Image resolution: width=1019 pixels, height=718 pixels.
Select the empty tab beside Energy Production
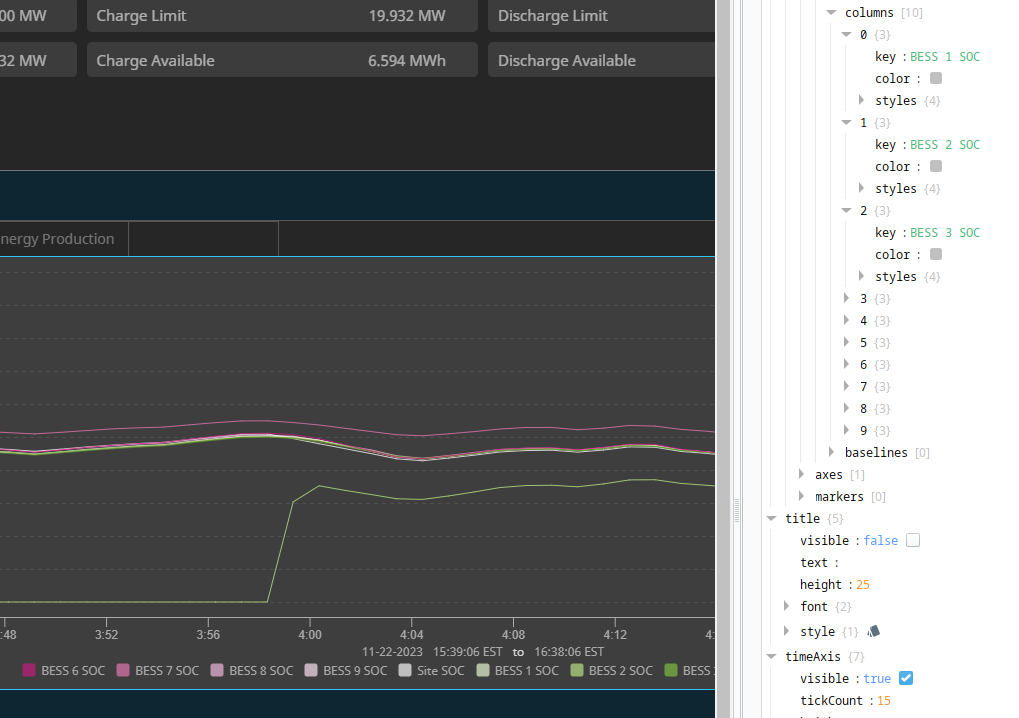pyautogui.click(x=203, y=238)
